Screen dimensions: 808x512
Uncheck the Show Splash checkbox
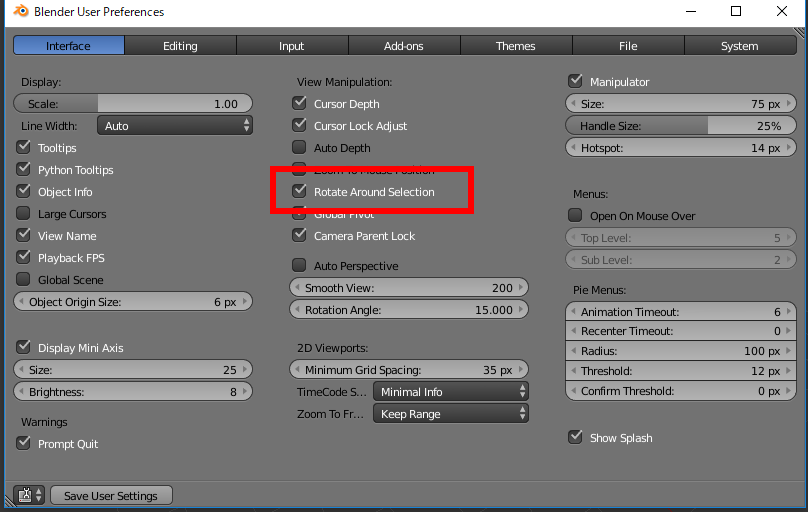(x=575, y=437)
